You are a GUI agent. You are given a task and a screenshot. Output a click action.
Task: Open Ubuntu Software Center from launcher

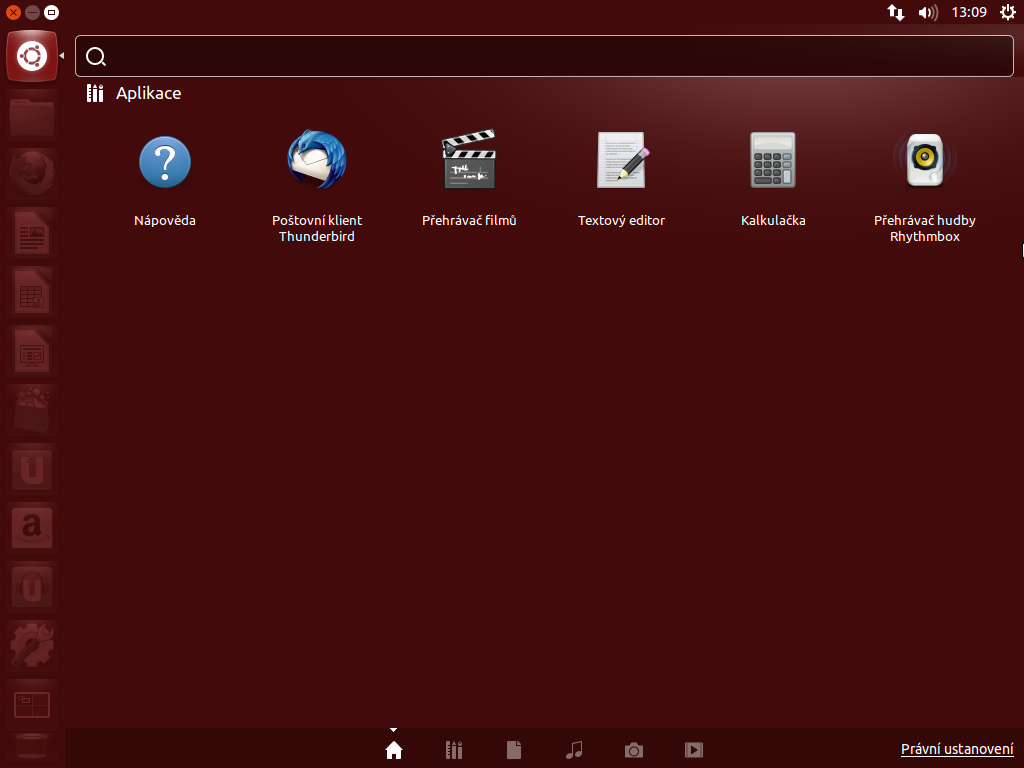click(x=32, y=410)
